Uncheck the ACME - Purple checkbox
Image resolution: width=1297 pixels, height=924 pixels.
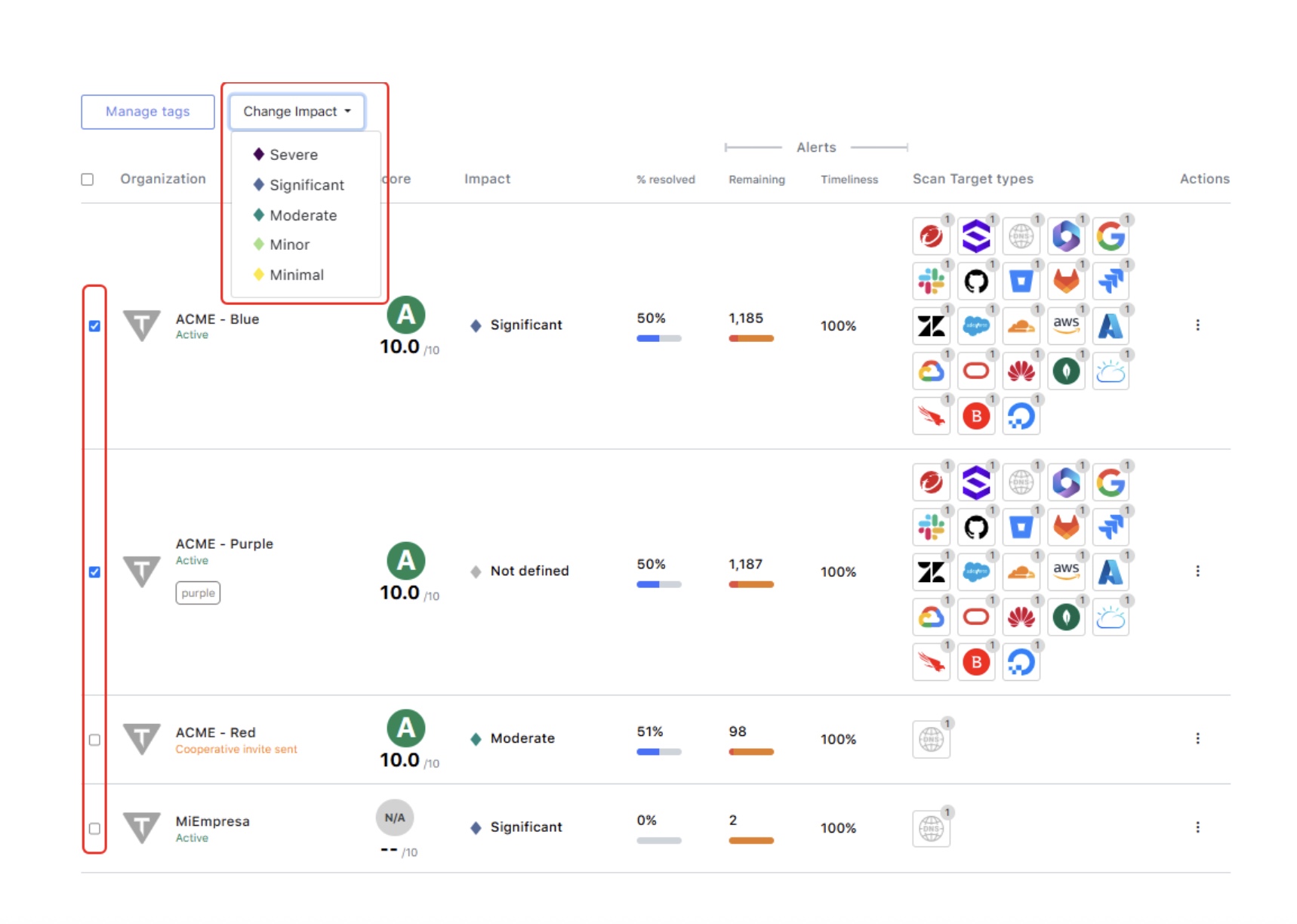coord(94,572)
